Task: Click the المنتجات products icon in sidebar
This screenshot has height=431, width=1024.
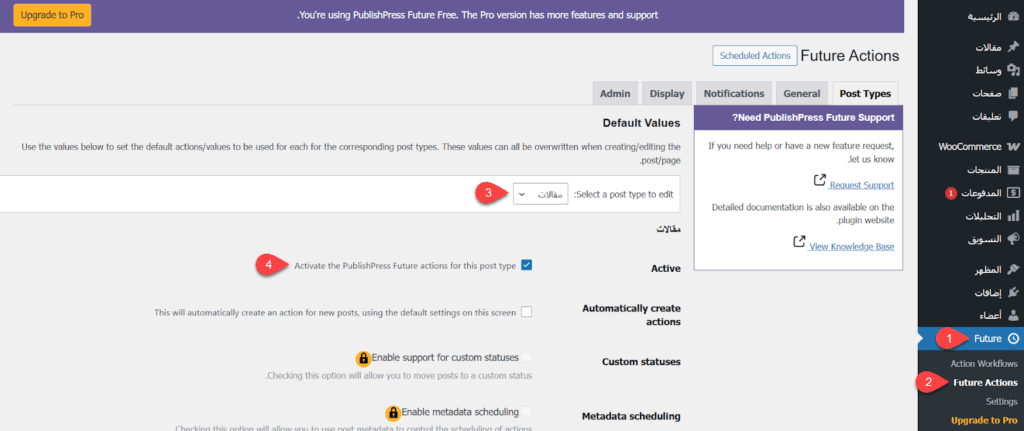Action: [x=1013, y=169]
